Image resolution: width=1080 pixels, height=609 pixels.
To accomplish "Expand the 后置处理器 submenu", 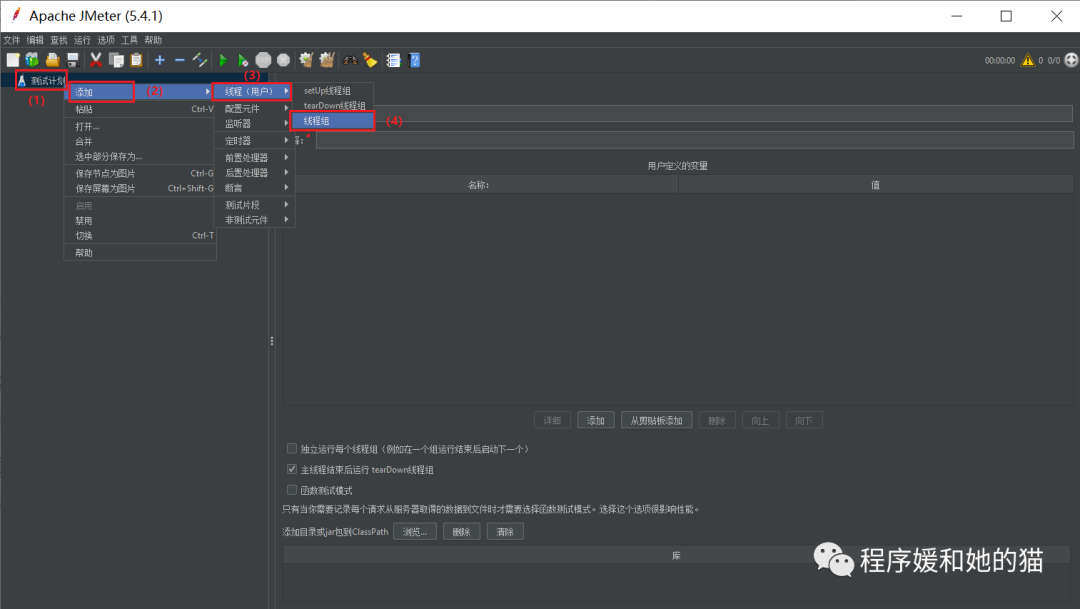I will coord(253,172).
